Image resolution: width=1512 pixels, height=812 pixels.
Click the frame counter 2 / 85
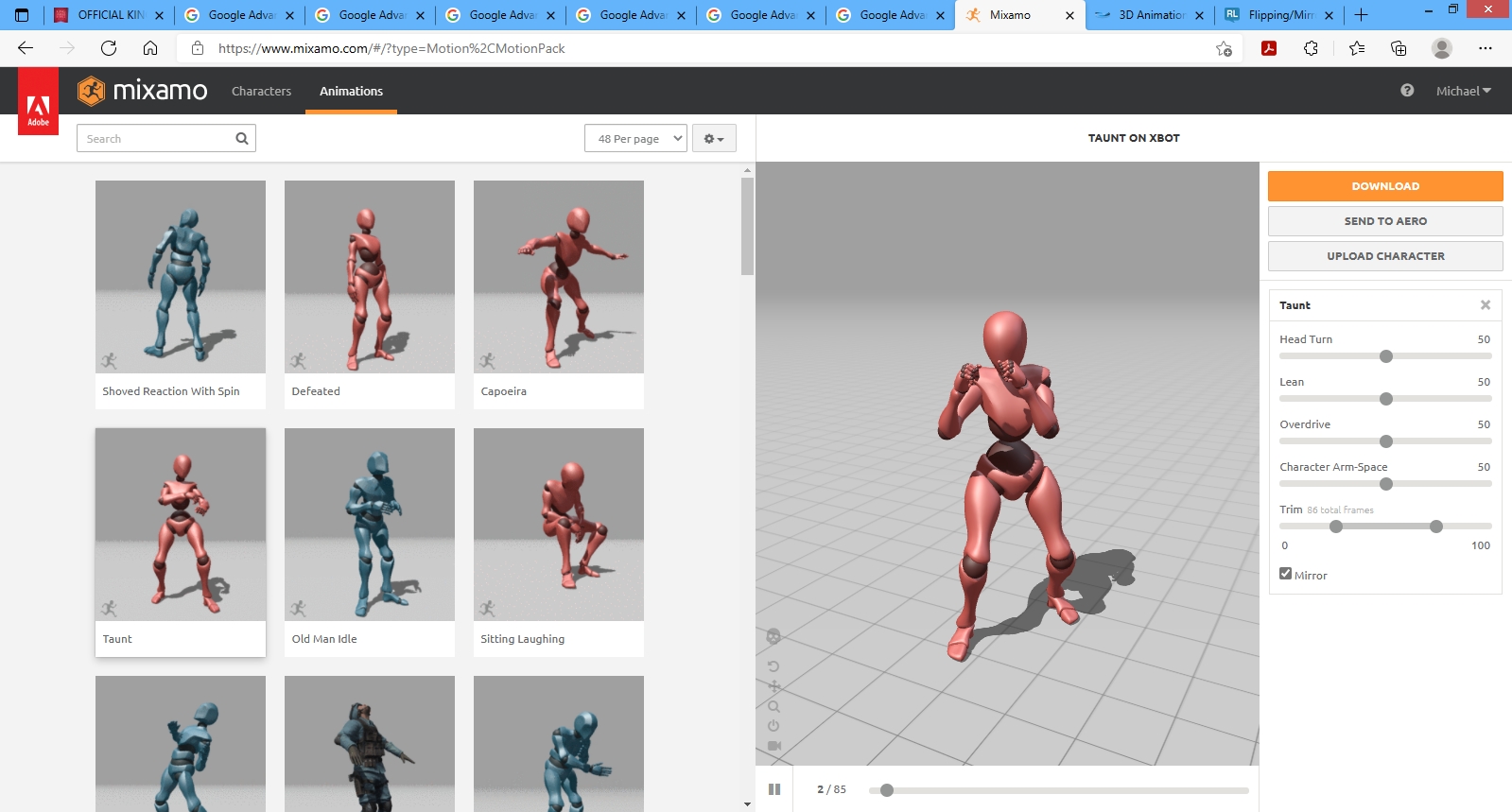click(831, 789)
